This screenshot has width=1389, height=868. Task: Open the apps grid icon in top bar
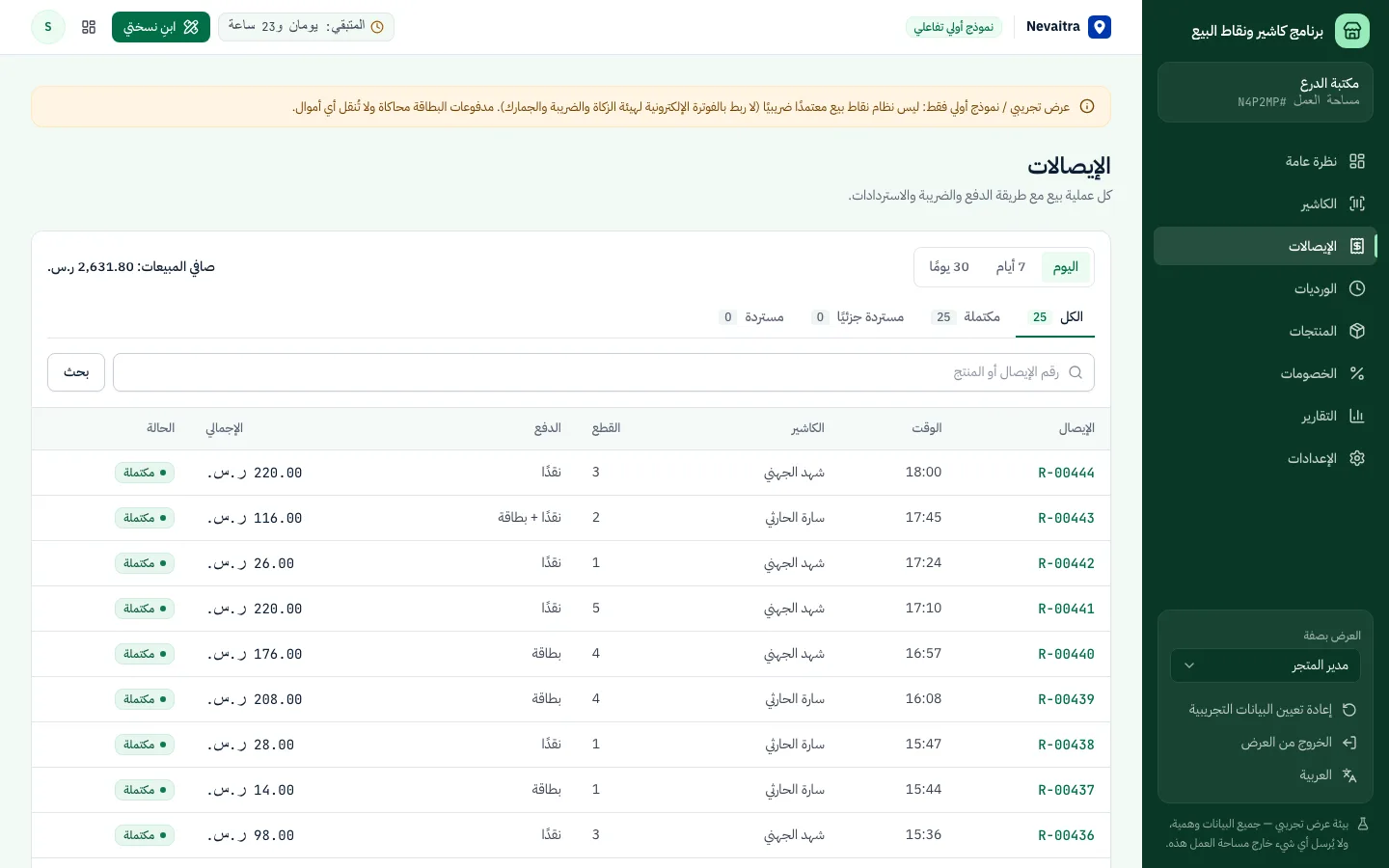[x=89, y=27]
